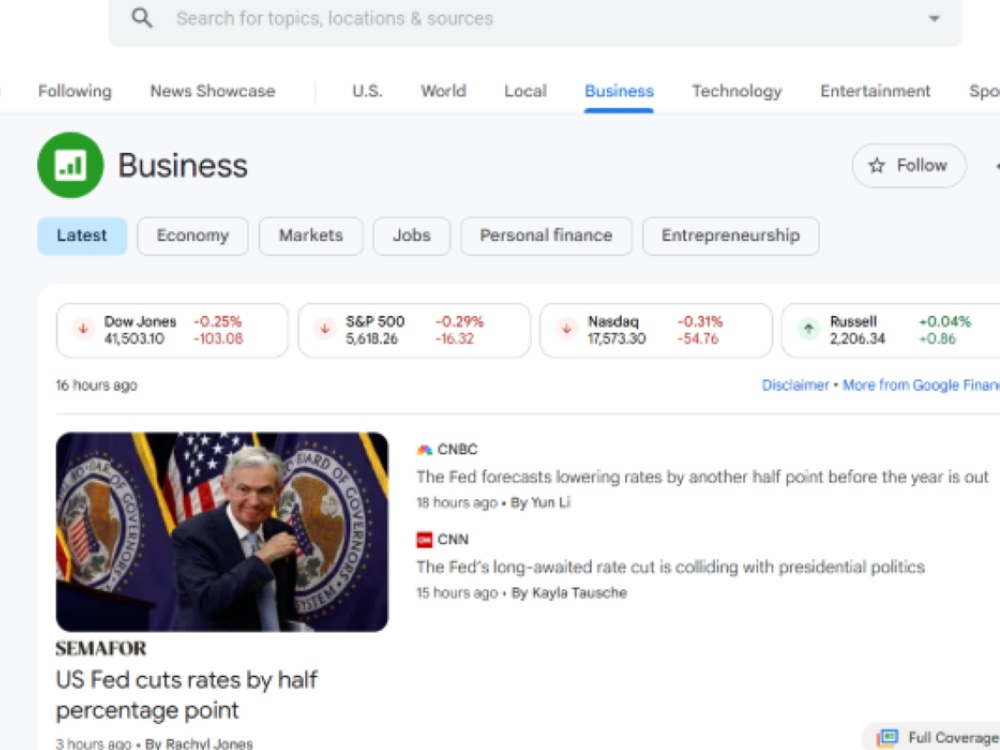The image size is (1000, 750).
Task: Switch to the U.S. tab
Action: [367, 91]
